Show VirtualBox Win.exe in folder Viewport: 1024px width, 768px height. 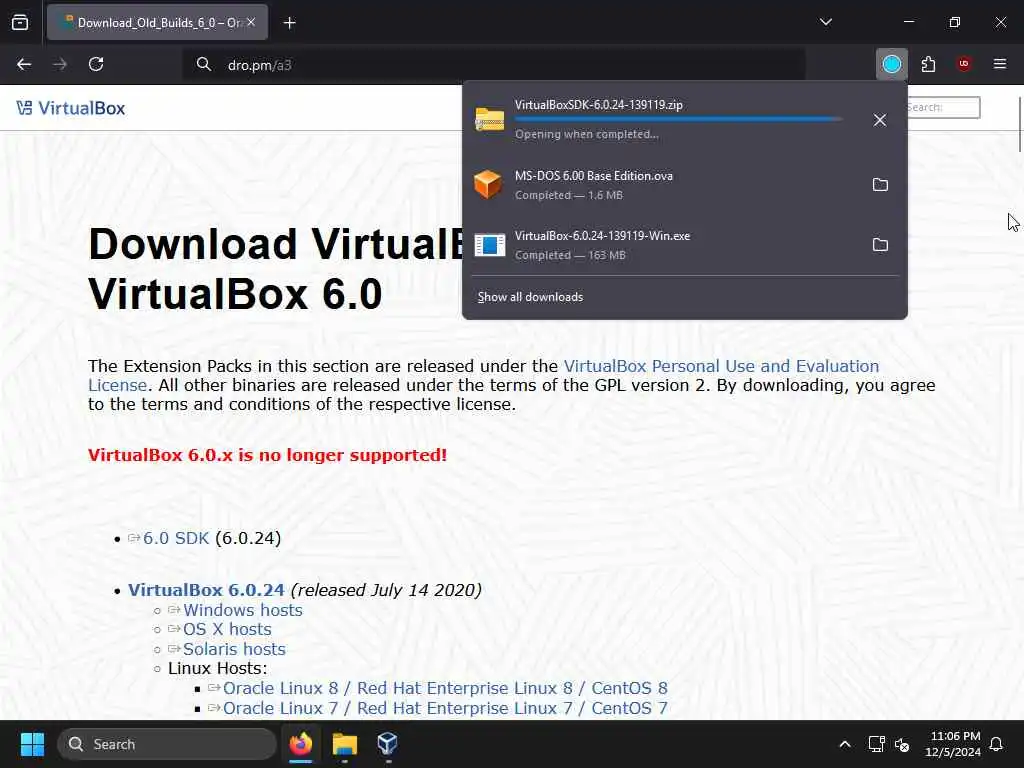tap(880, 245)
